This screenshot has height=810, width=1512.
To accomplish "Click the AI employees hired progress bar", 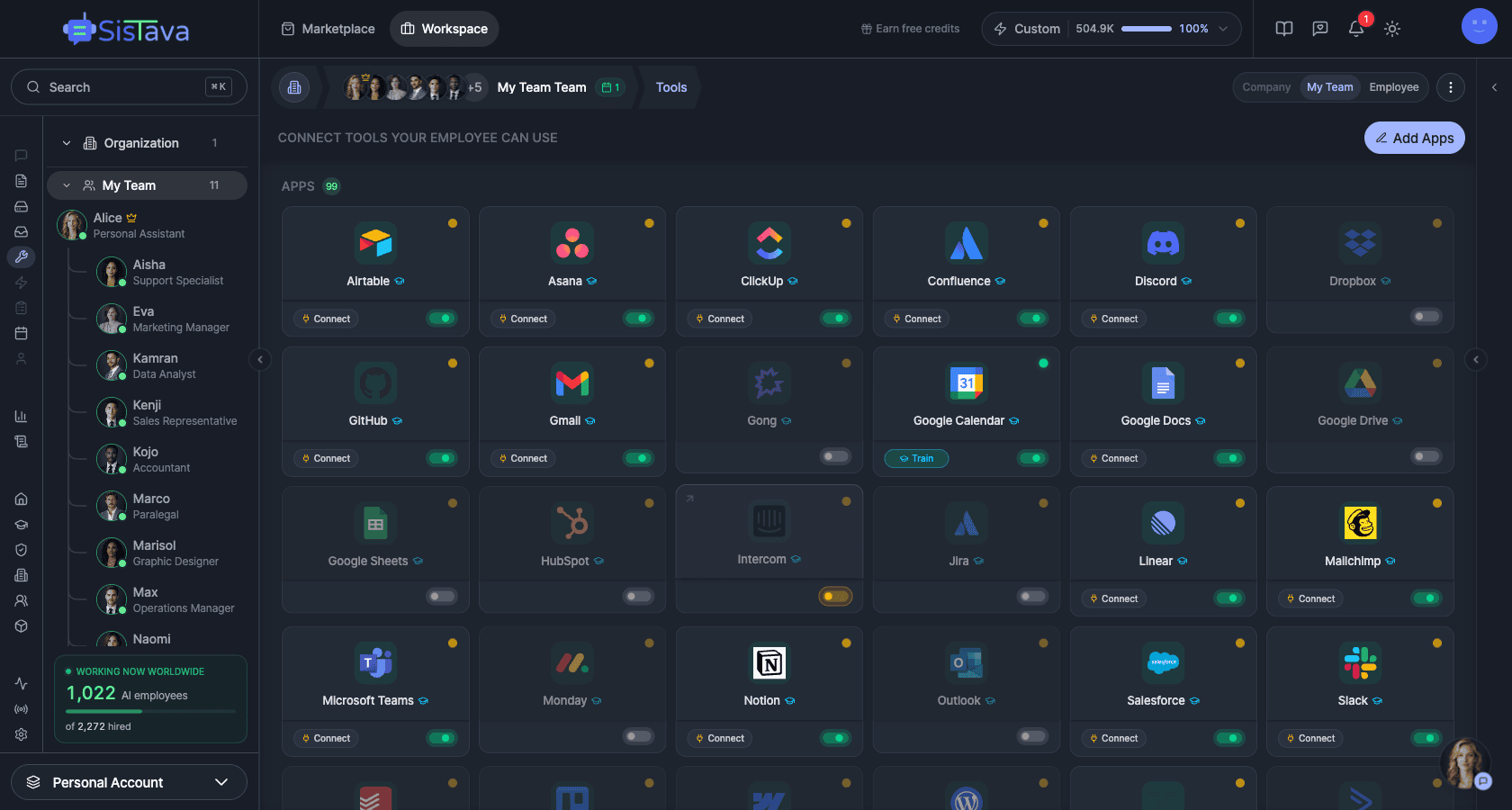I will (x=150, y=711).
